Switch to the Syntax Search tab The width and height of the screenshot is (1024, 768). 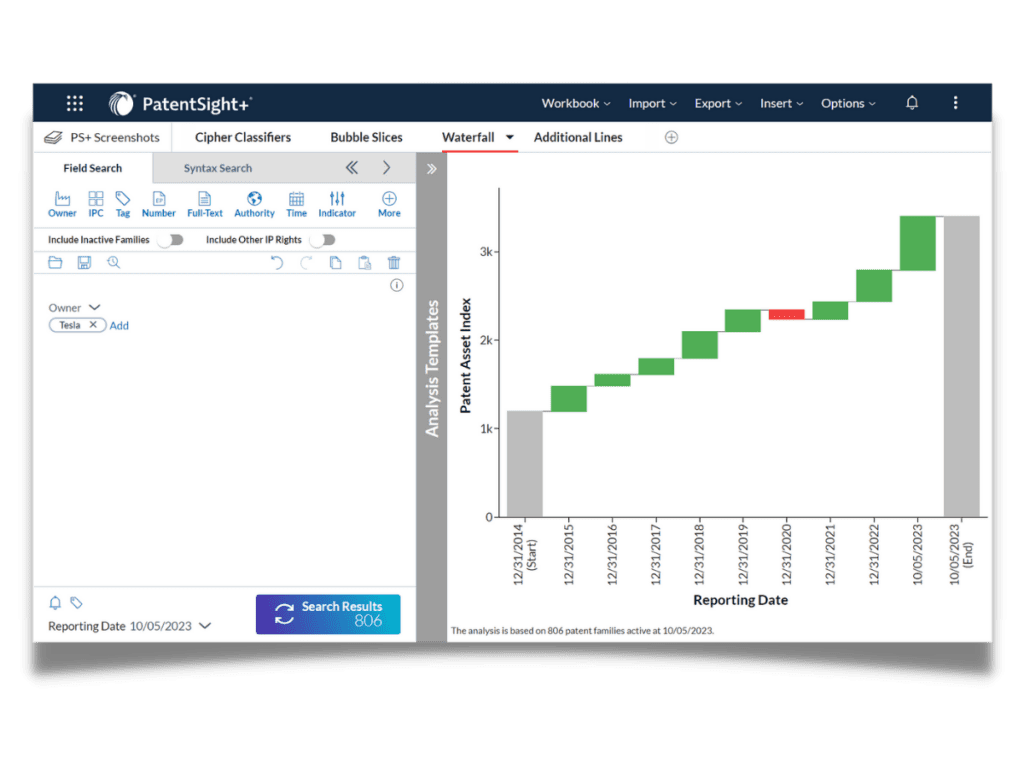click(217, 168)
